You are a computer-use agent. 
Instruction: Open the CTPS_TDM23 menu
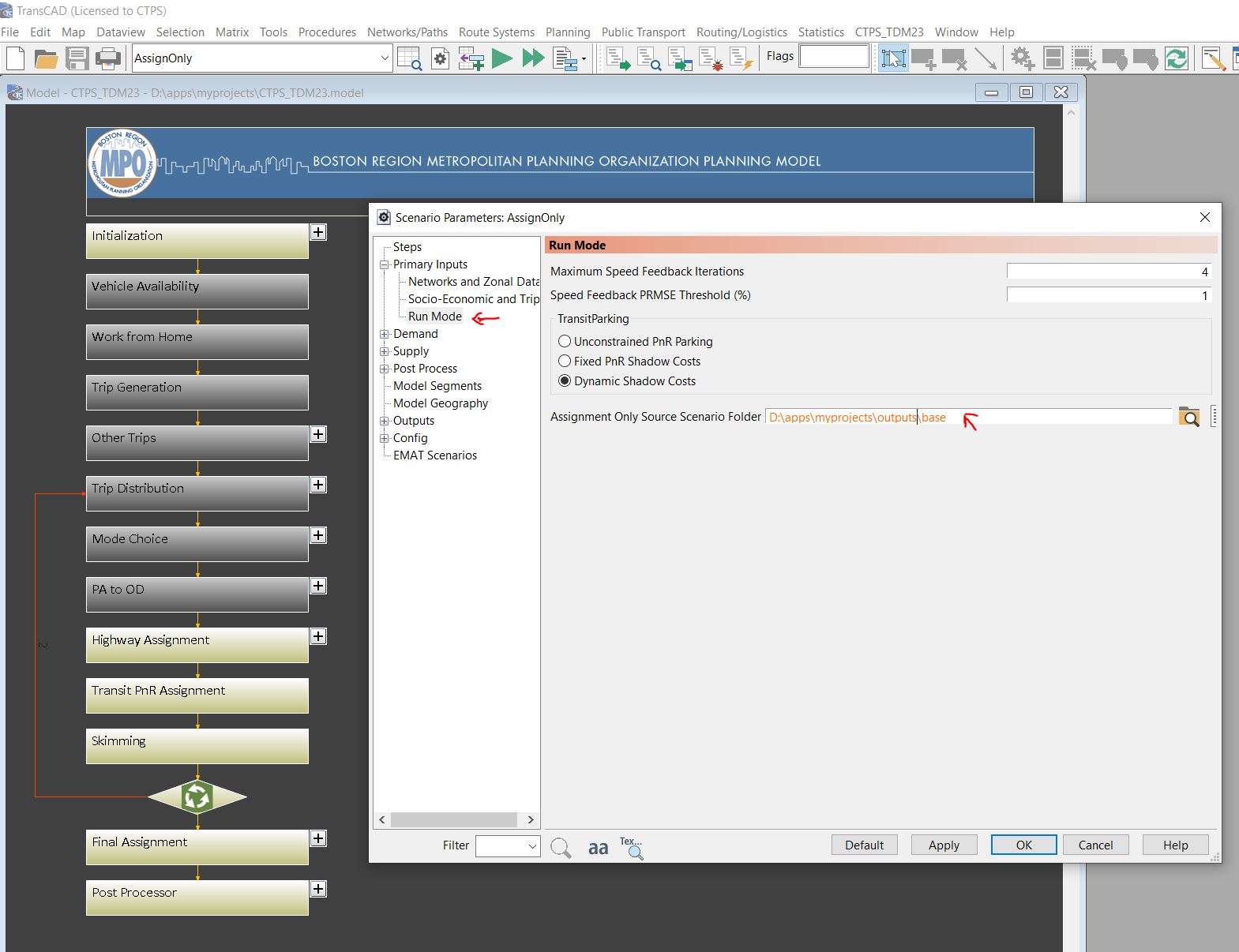[889, 32]
